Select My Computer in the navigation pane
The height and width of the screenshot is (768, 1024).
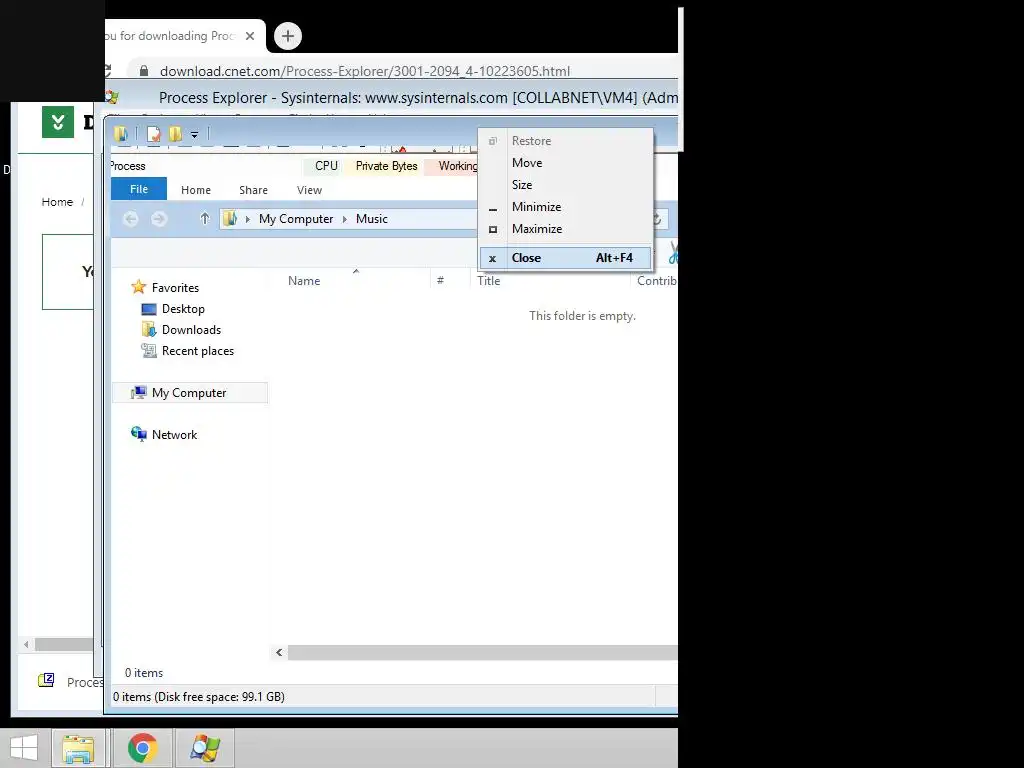[189, 392]
